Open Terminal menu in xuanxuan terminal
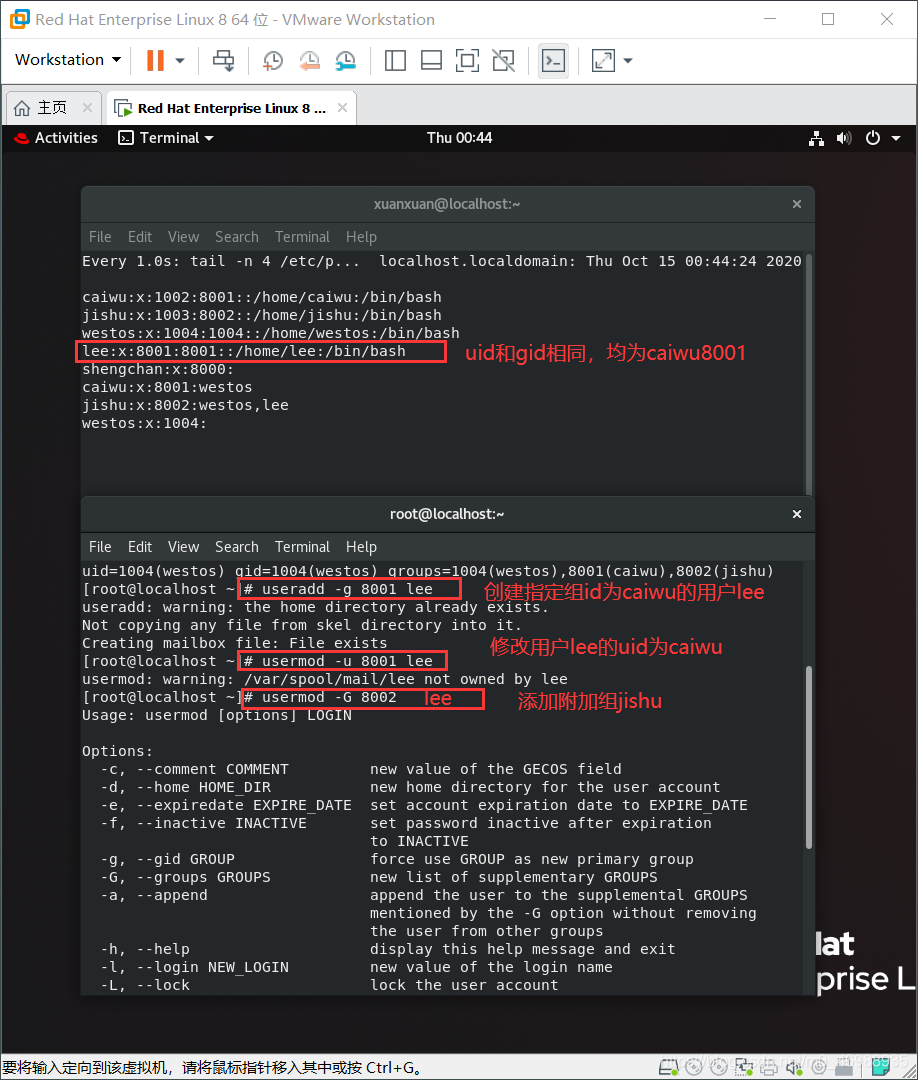918x1080 pixels. tap(302, 237)
